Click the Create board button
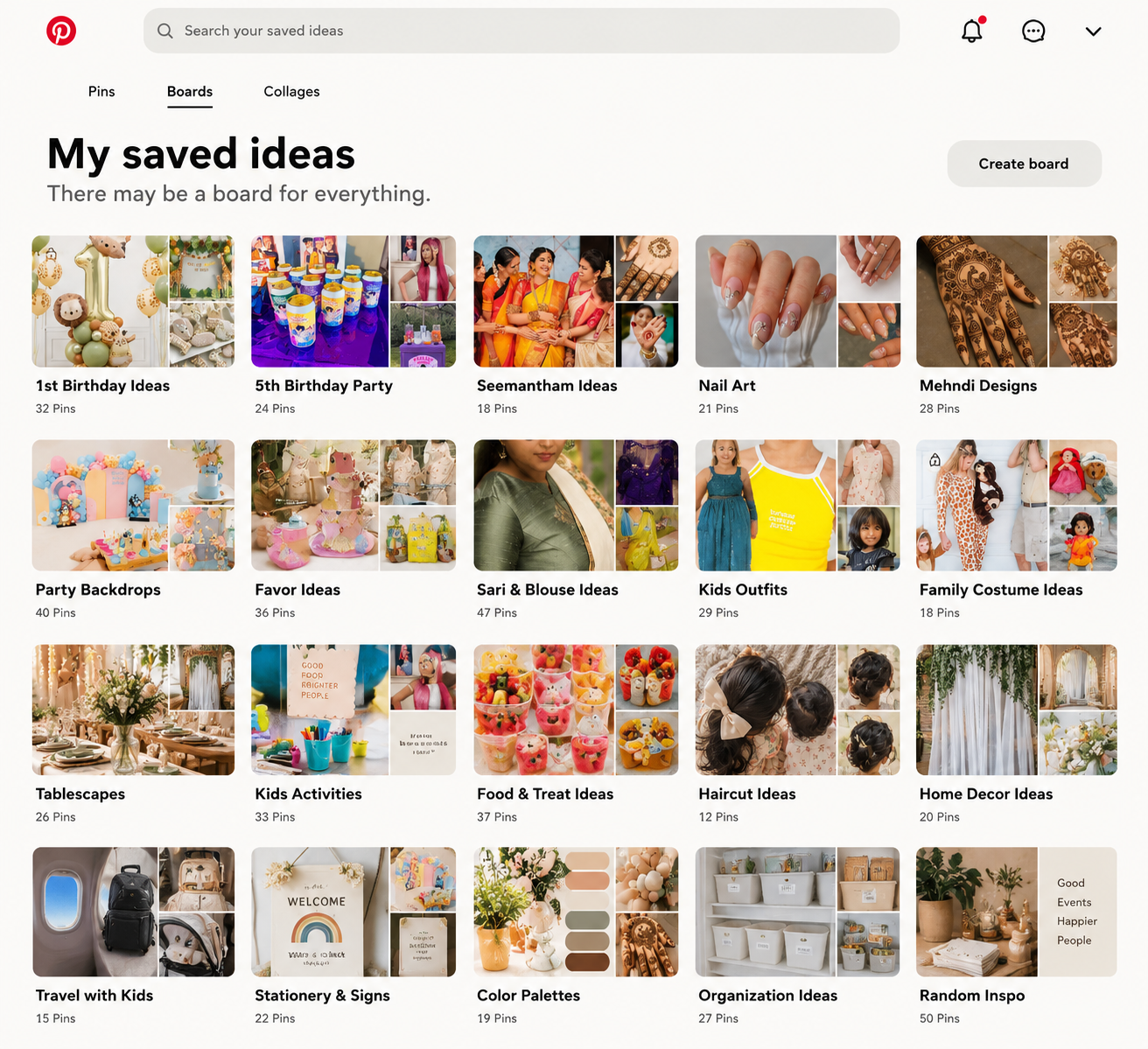1148x1049 pixels. (1024, 164)
